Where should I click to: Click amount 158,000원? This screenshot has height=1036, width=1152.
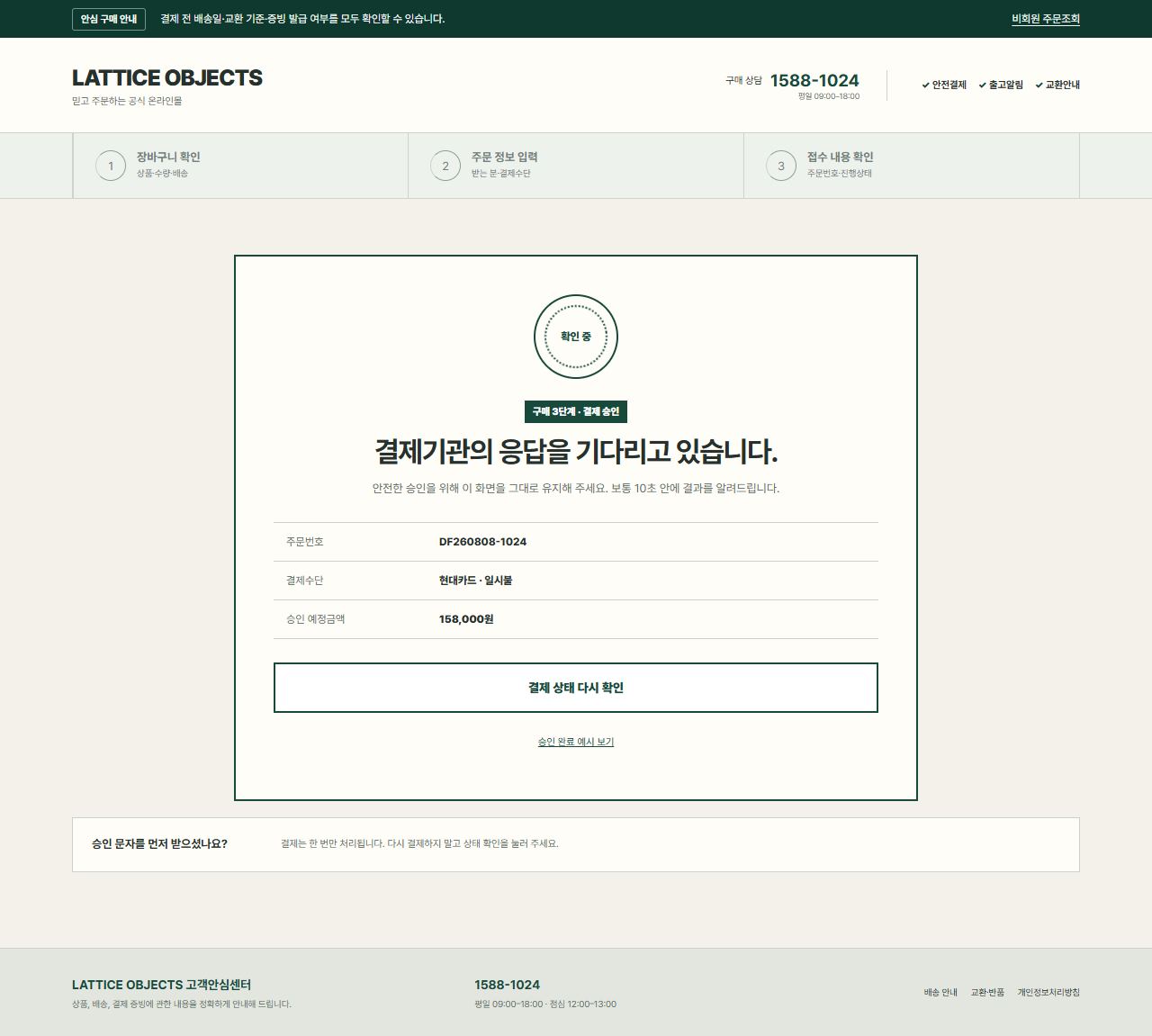pos(466,619)
